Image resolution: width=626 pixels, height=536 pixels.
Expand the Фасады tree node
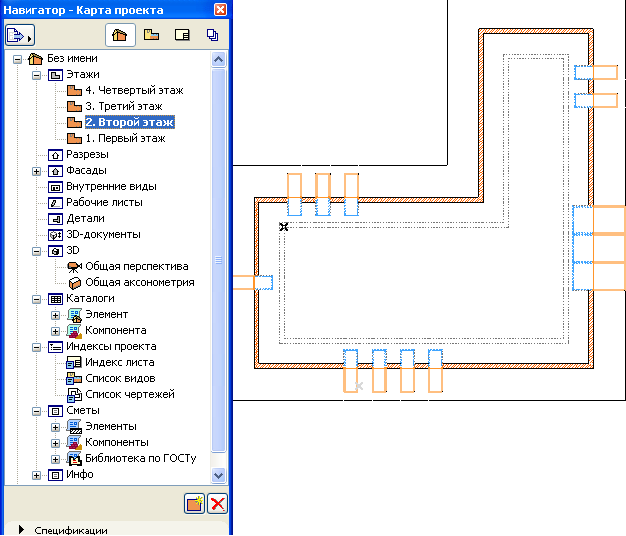[37, 170]
